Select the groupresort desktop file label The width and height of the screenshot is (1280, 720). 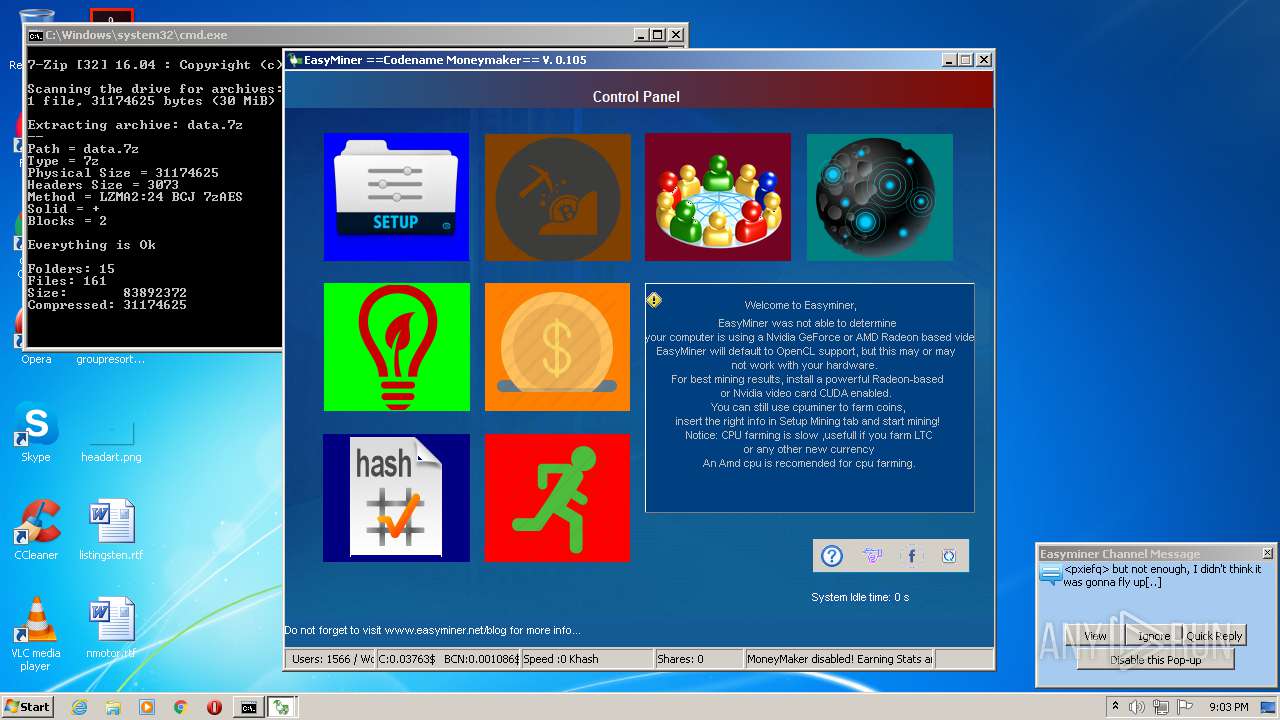(x=111, y=359)
